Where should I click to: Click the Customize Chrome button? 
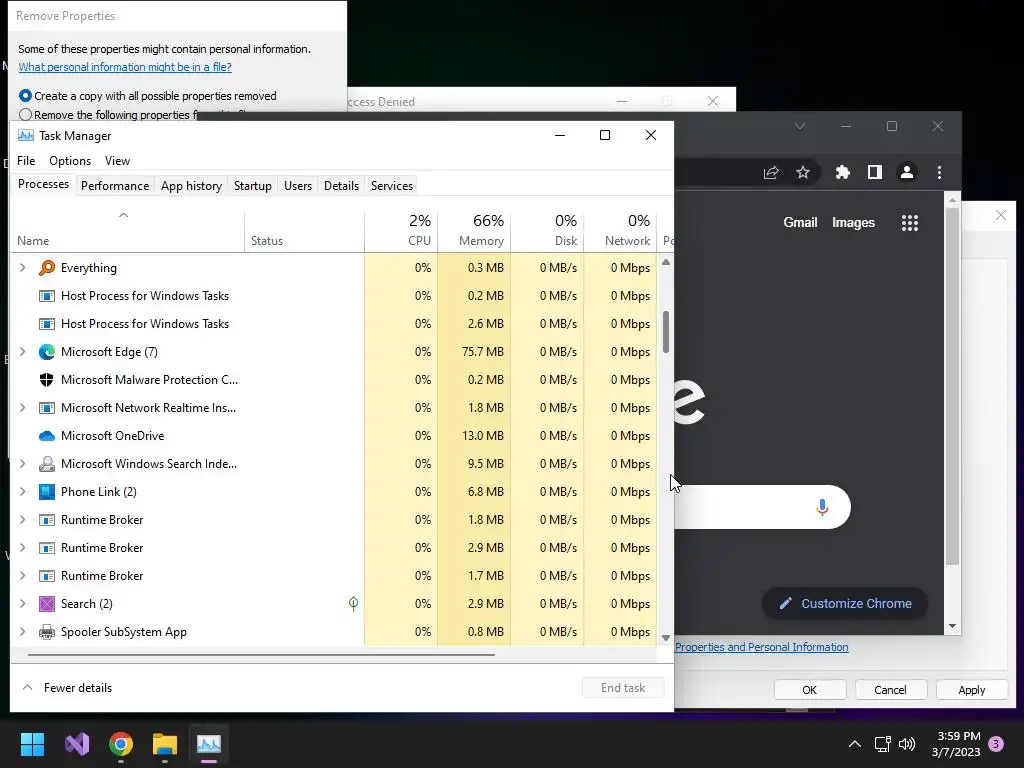[x=845, y=604]
